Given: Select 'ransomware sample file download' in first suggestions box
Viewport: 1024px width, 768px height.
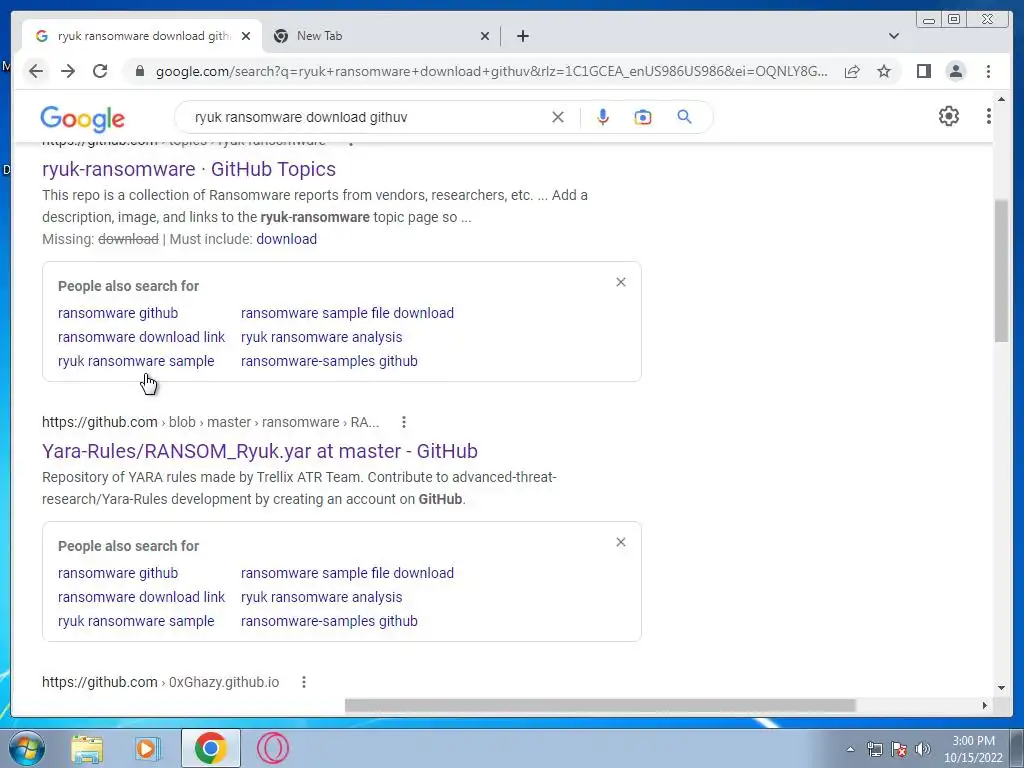Looking at the screenshot, I should [347, 313].
